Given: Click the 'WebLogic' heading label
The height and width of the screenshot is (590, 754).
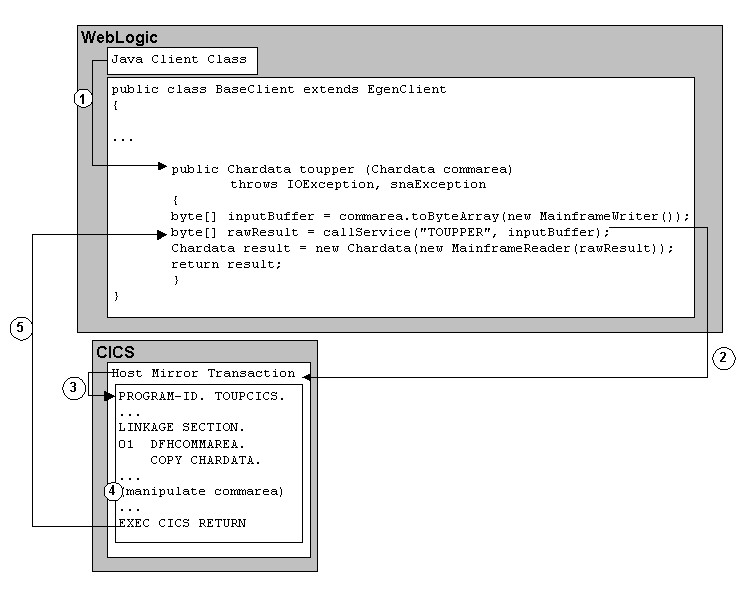Looking at the screenshot, I should pyautogui.click(x=119, y=38).
